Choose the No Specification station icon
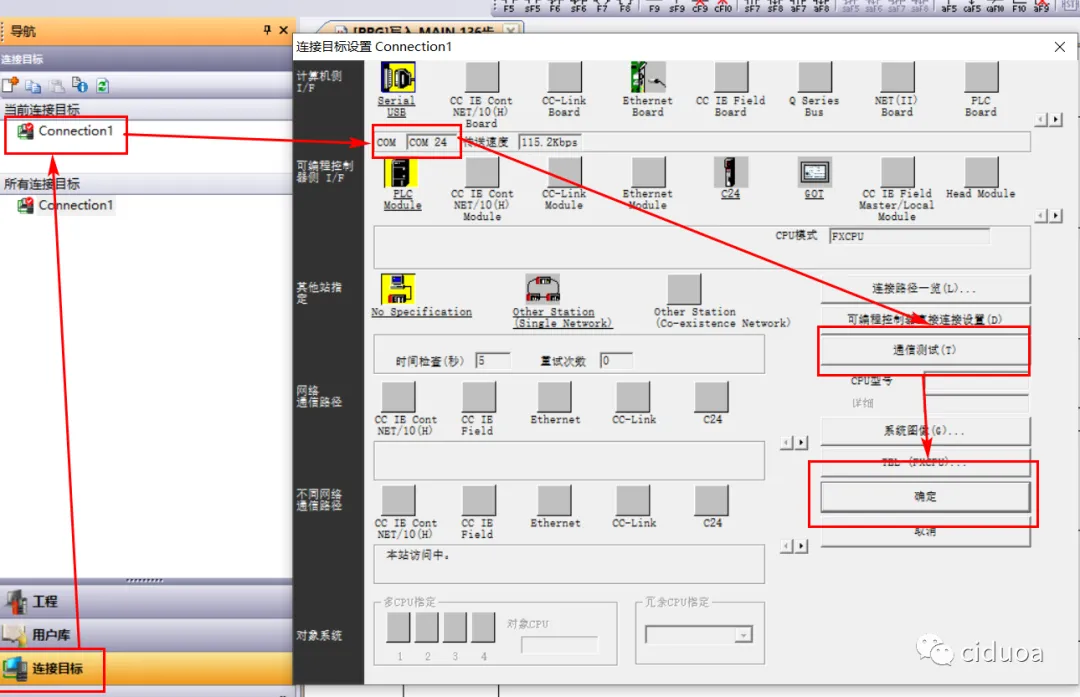 (398, 289)
